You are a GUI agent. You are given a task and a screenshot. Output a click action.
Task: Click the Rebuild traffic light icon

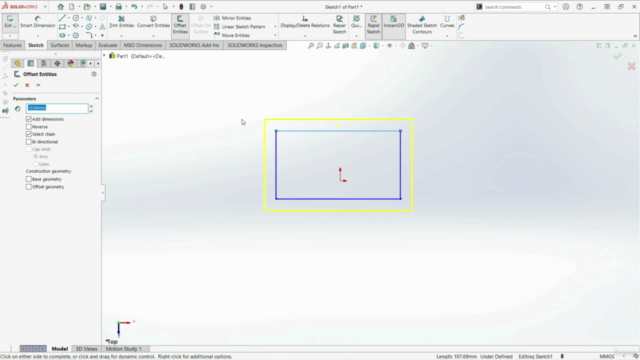pyautogui.click(x=181, y=7)
